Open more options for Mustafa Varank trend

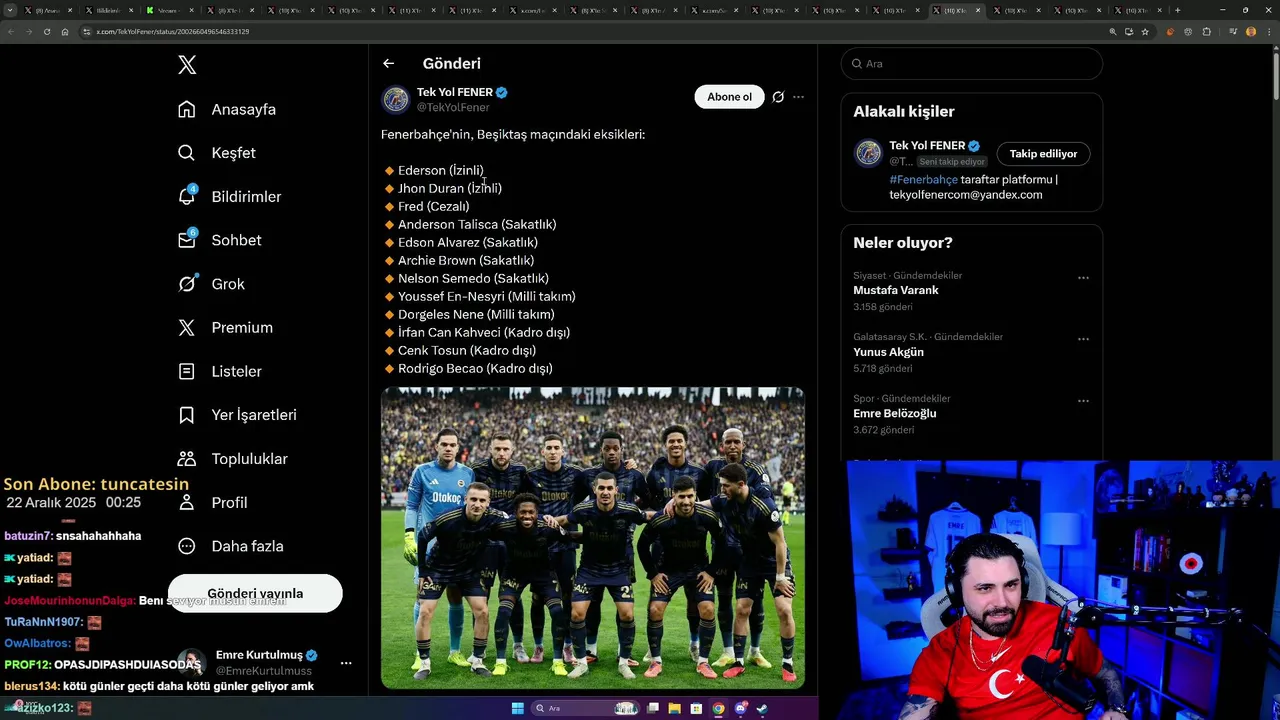point(1083,278)
